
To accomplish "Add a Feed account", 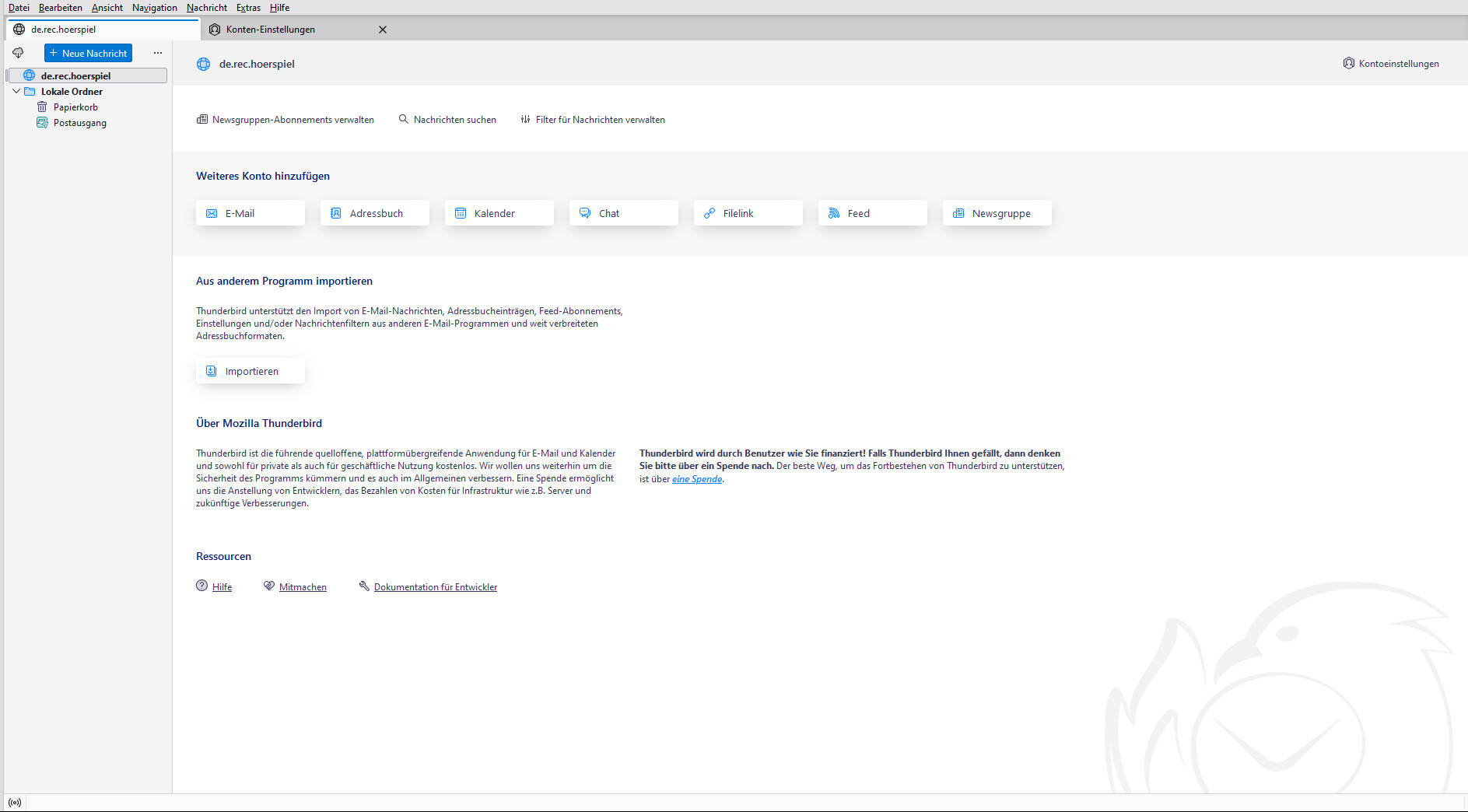I will 873,213.
